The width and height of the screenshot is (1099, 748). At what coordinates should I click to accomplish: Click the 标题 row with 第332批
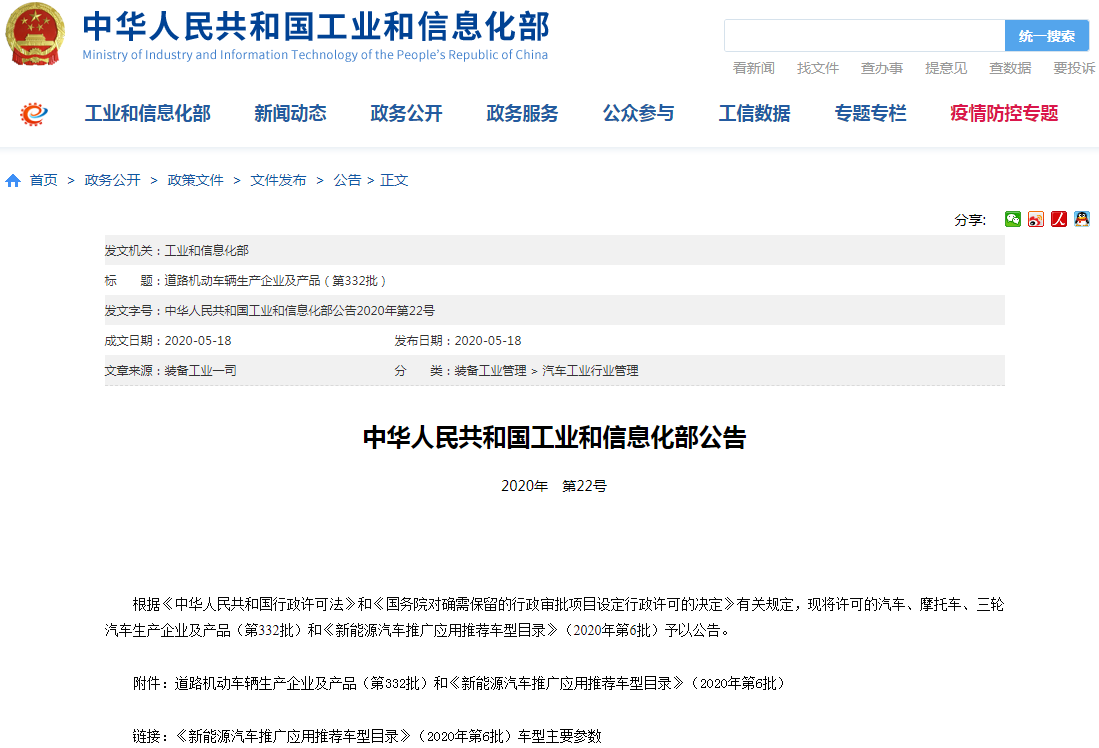pyautogui.click(x=554, y=280)
